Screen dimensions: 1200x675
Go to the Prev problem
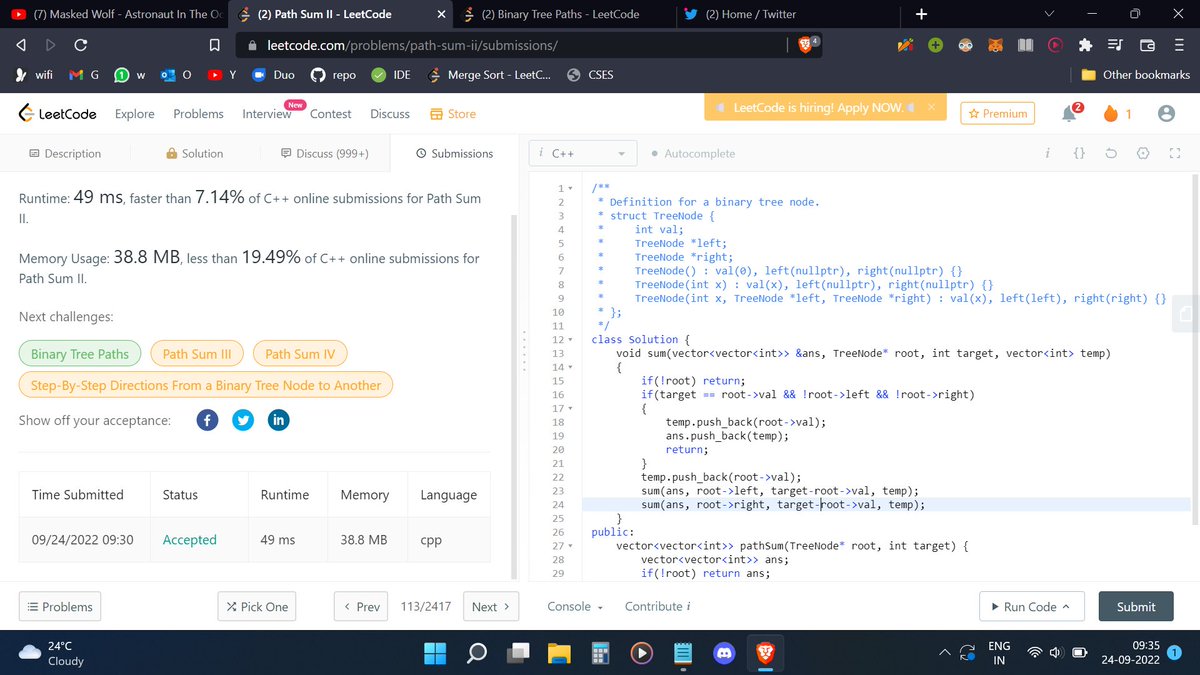point(361,606)
